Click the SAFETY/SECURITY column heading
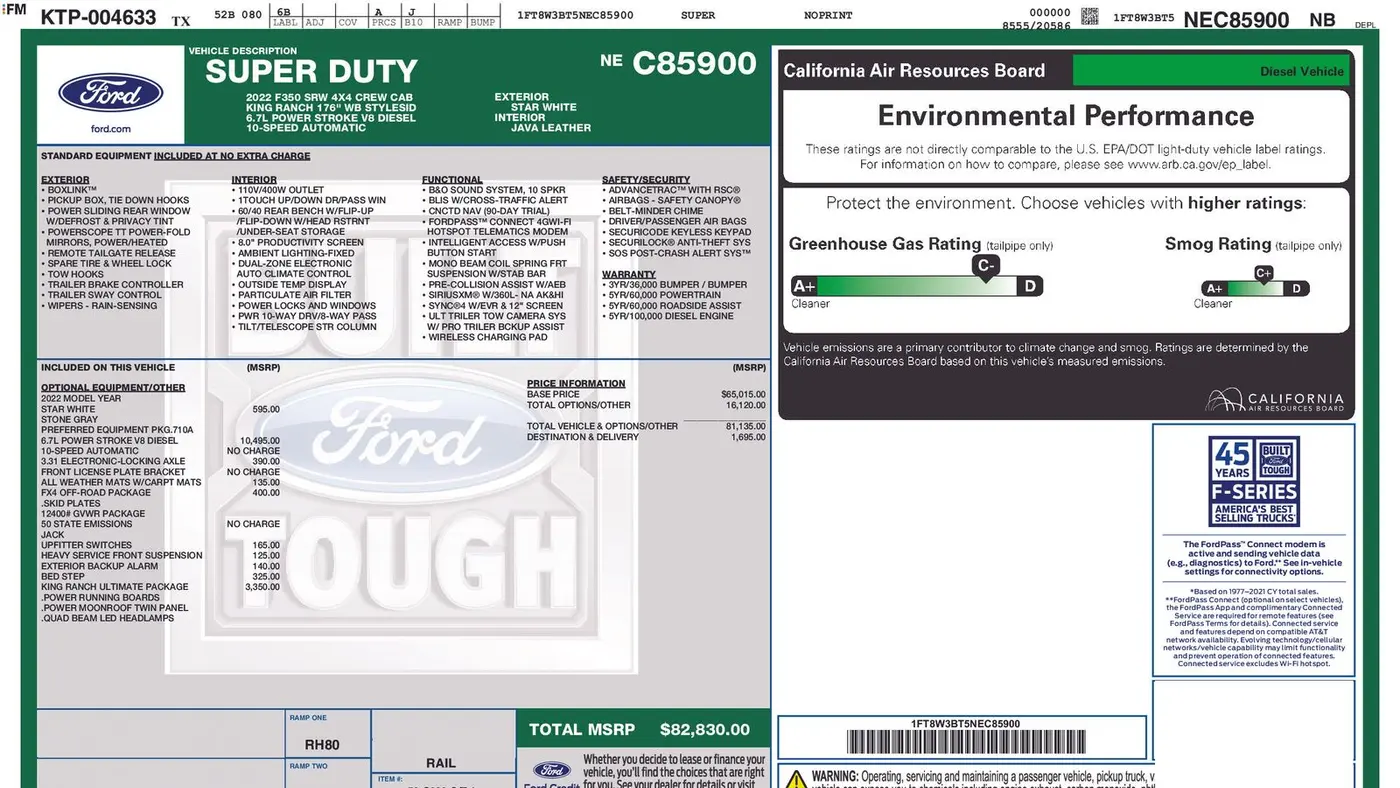The height and width of the screenshot is (788, 1400). (646, 180)
